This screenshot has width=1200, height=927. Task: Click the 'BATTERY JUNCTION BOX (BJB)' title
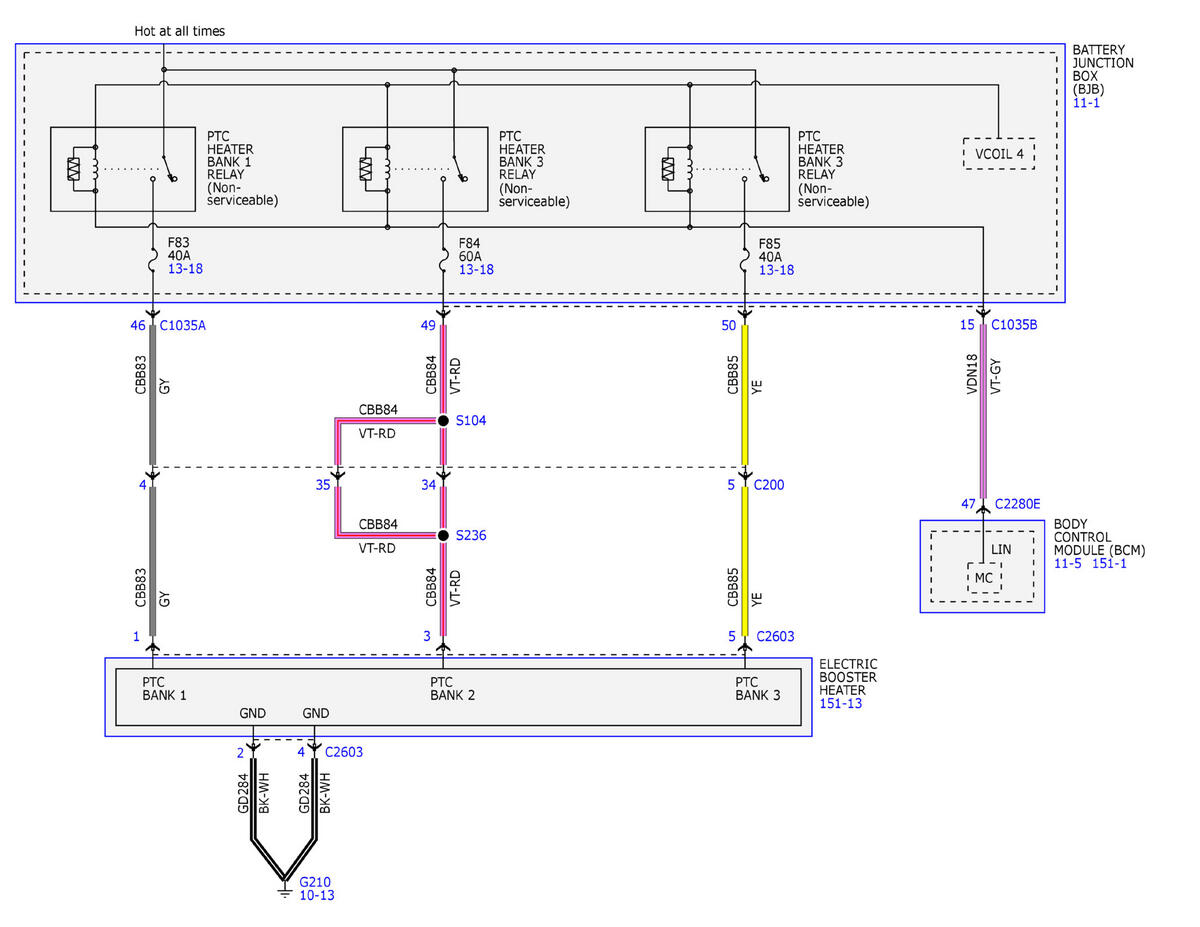tap(1103, 69)
